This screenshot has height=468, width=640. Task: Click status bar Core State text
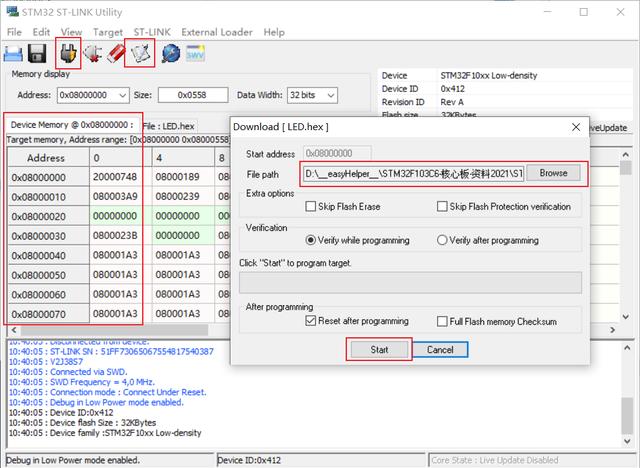pyautogui.click(x=495, y=460)
